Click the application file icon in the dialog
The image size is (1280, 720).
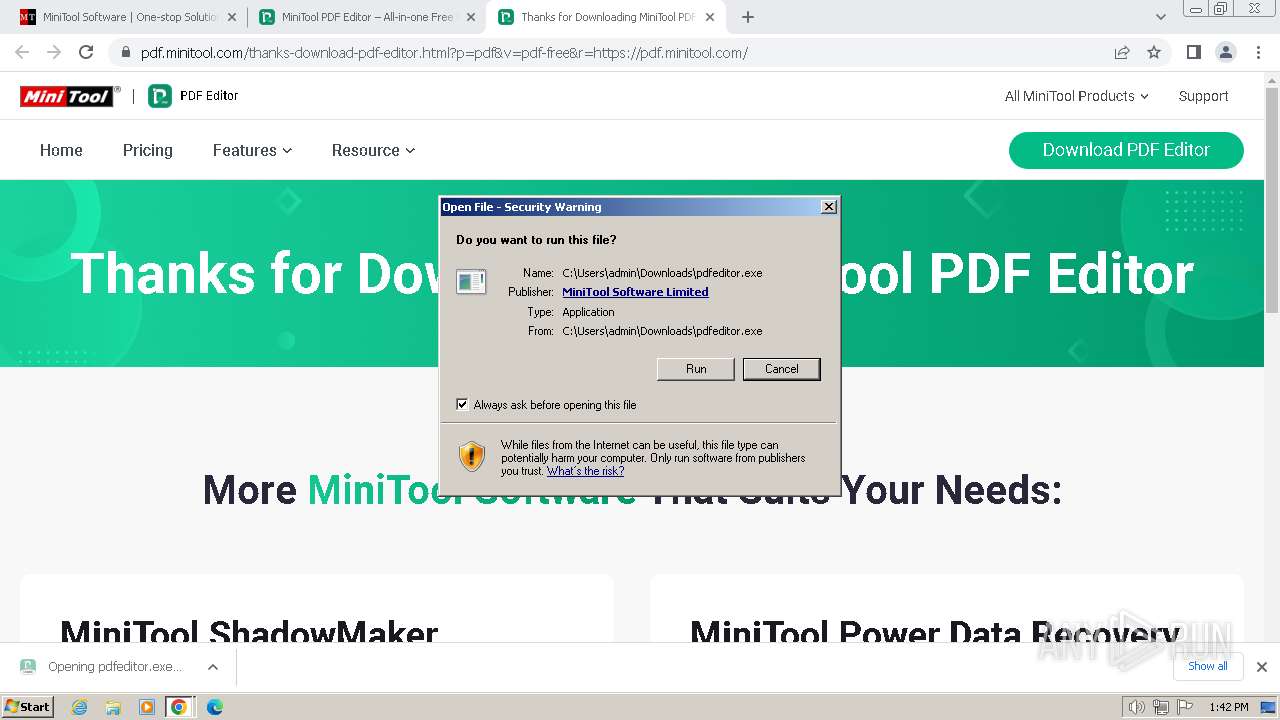(471, 282)
